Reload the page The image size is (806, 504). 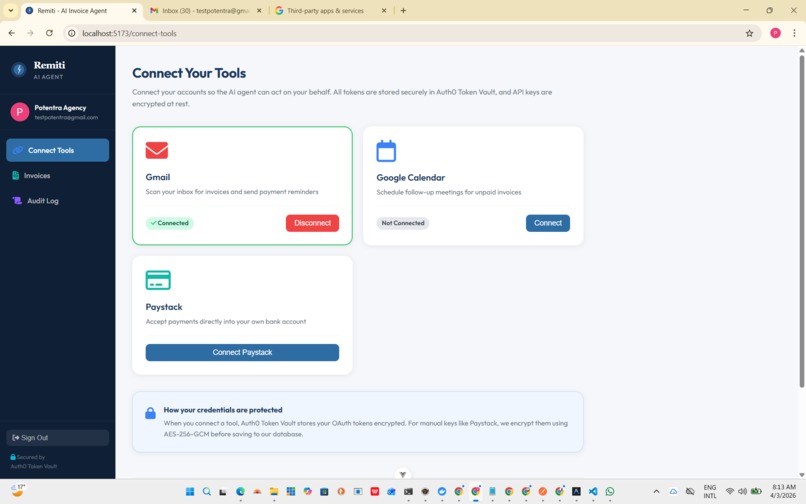click(x=49, y=33)
